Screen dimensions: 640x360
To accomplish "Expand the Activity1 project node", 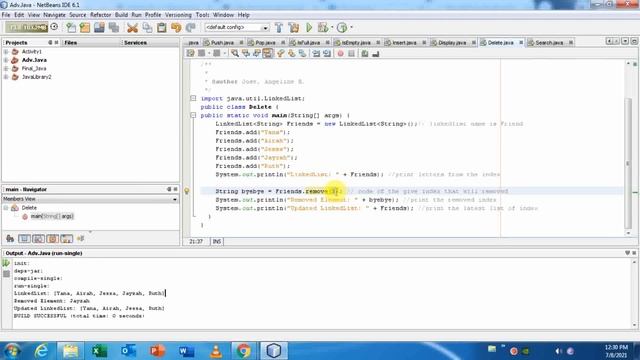I will tap(6, 52).
